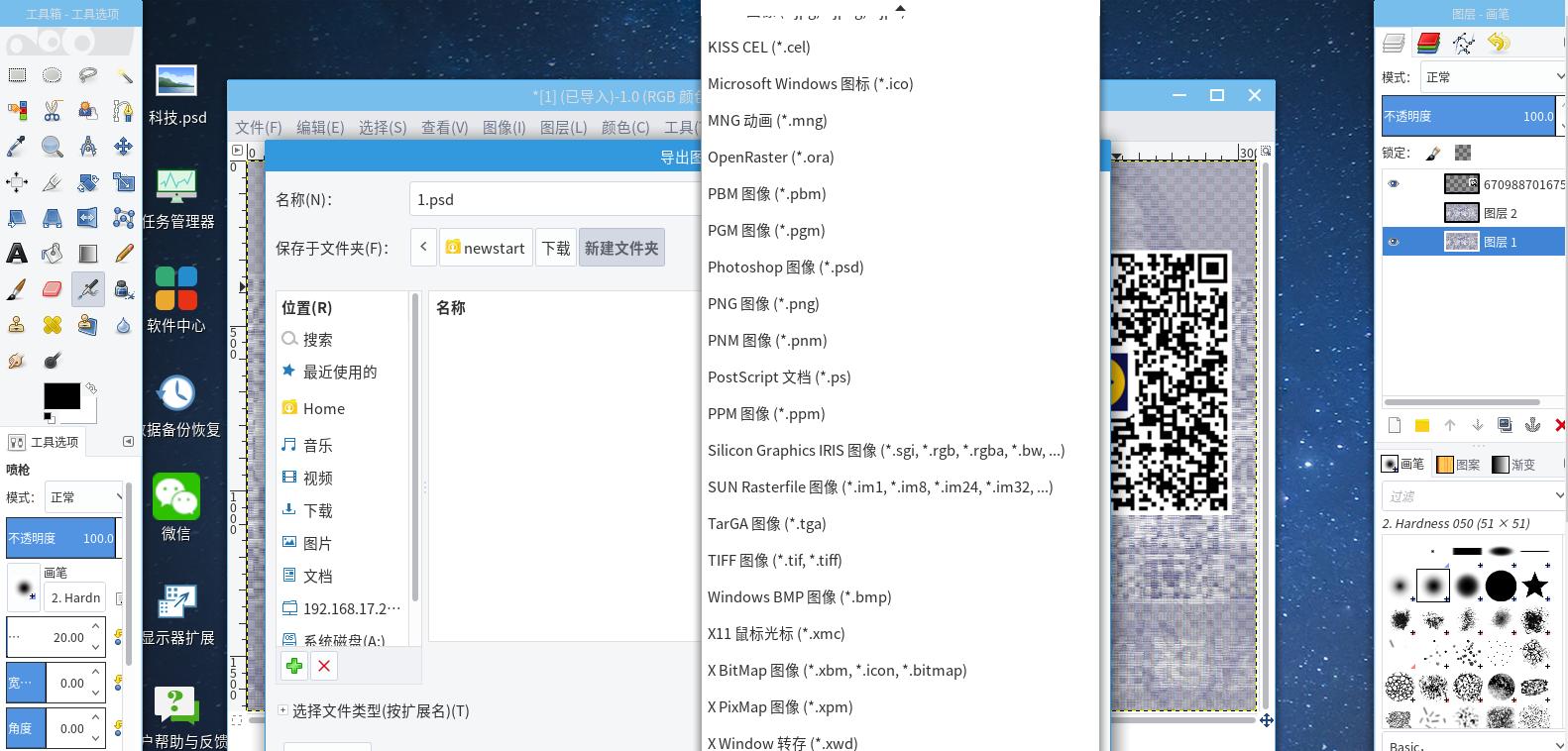Select the Eraser tool
This screenshot has width=1568, height=751.
pos(53,289)
